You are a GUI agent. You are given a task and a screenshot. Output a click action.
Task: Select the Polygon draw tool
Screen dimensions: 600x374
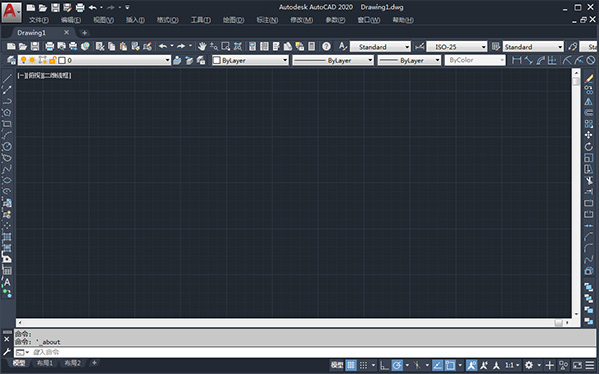7,113
